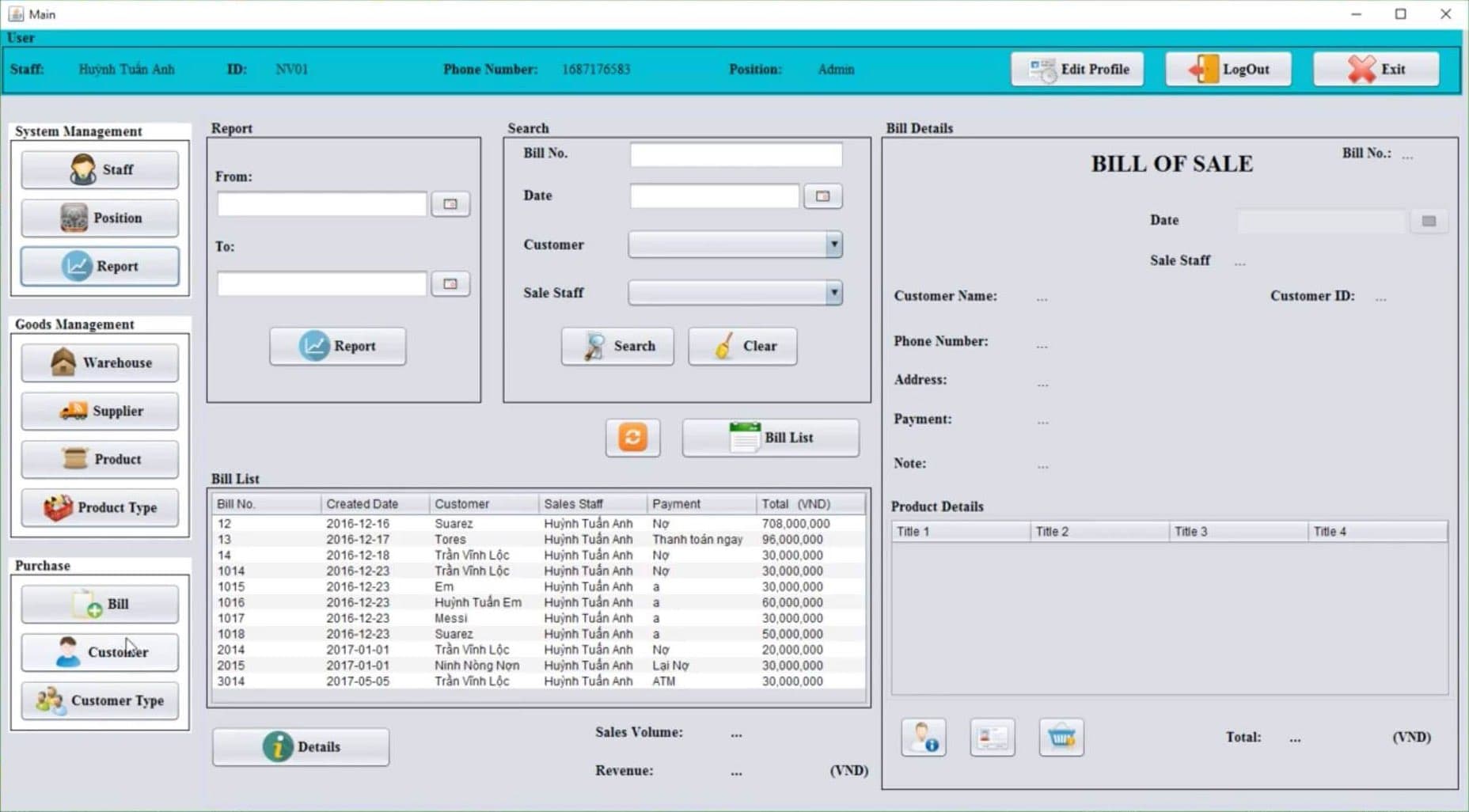Open calendar picker for report From date

point(450,204)
